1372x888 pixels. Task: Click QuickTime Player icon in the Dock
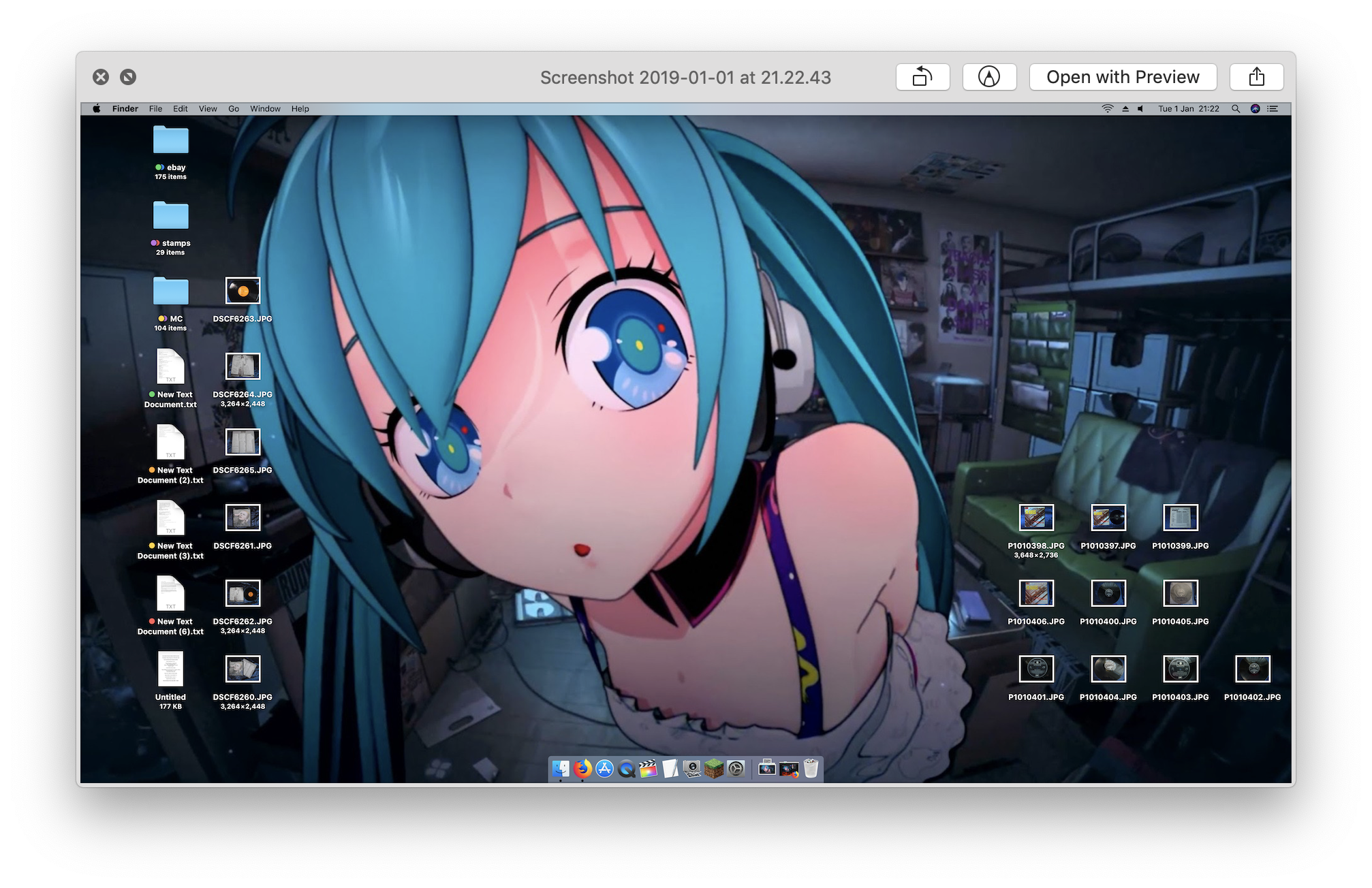626,769
